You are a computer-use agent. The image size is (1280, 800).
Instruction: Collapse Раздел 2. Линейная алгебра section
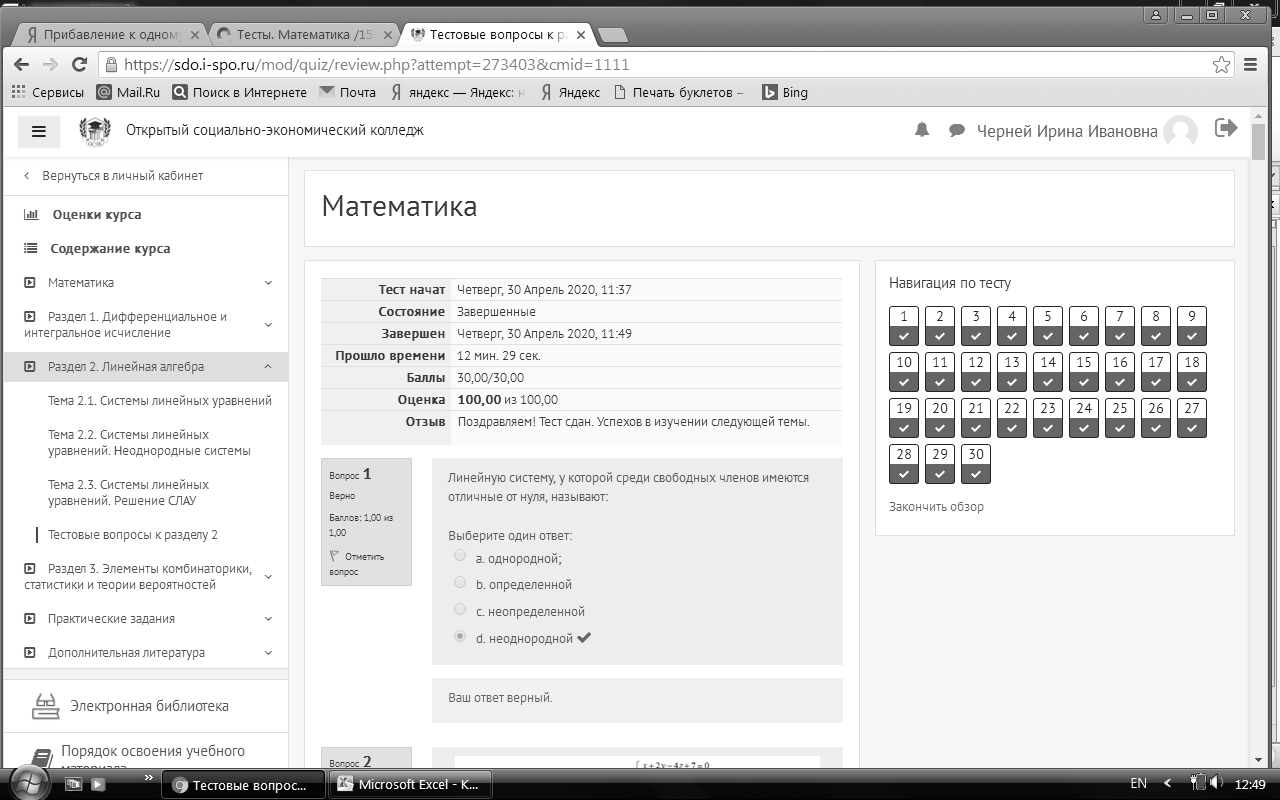click(x=268, y=367)
